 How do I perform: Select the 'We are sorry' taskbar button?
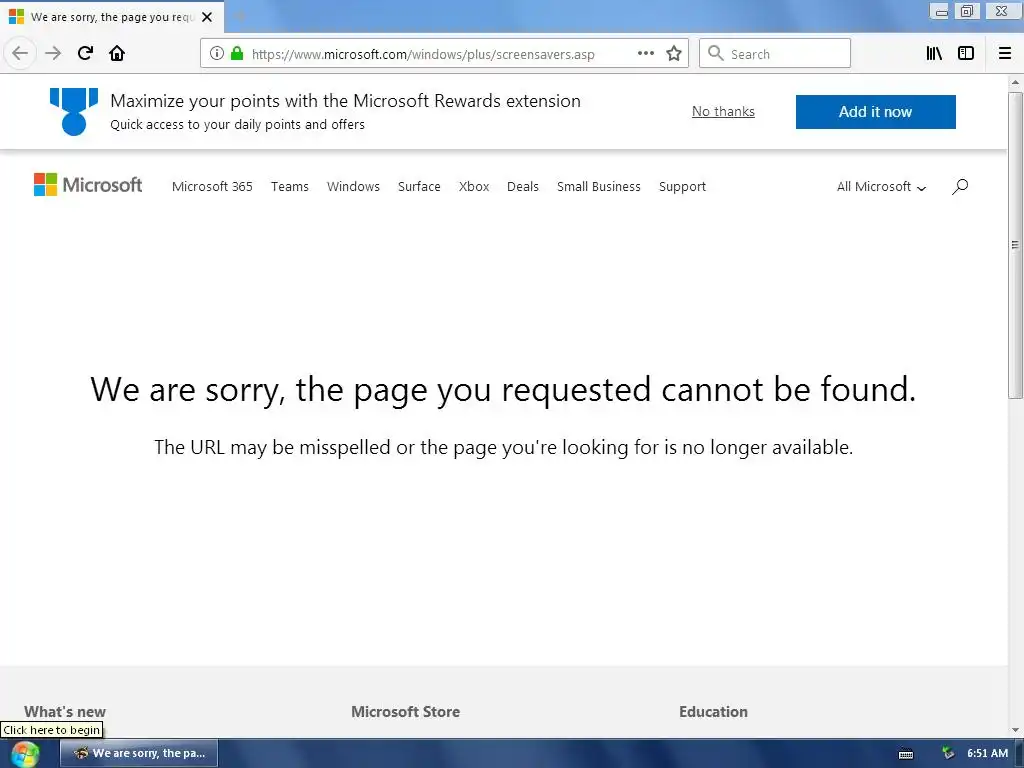[139, 753]
